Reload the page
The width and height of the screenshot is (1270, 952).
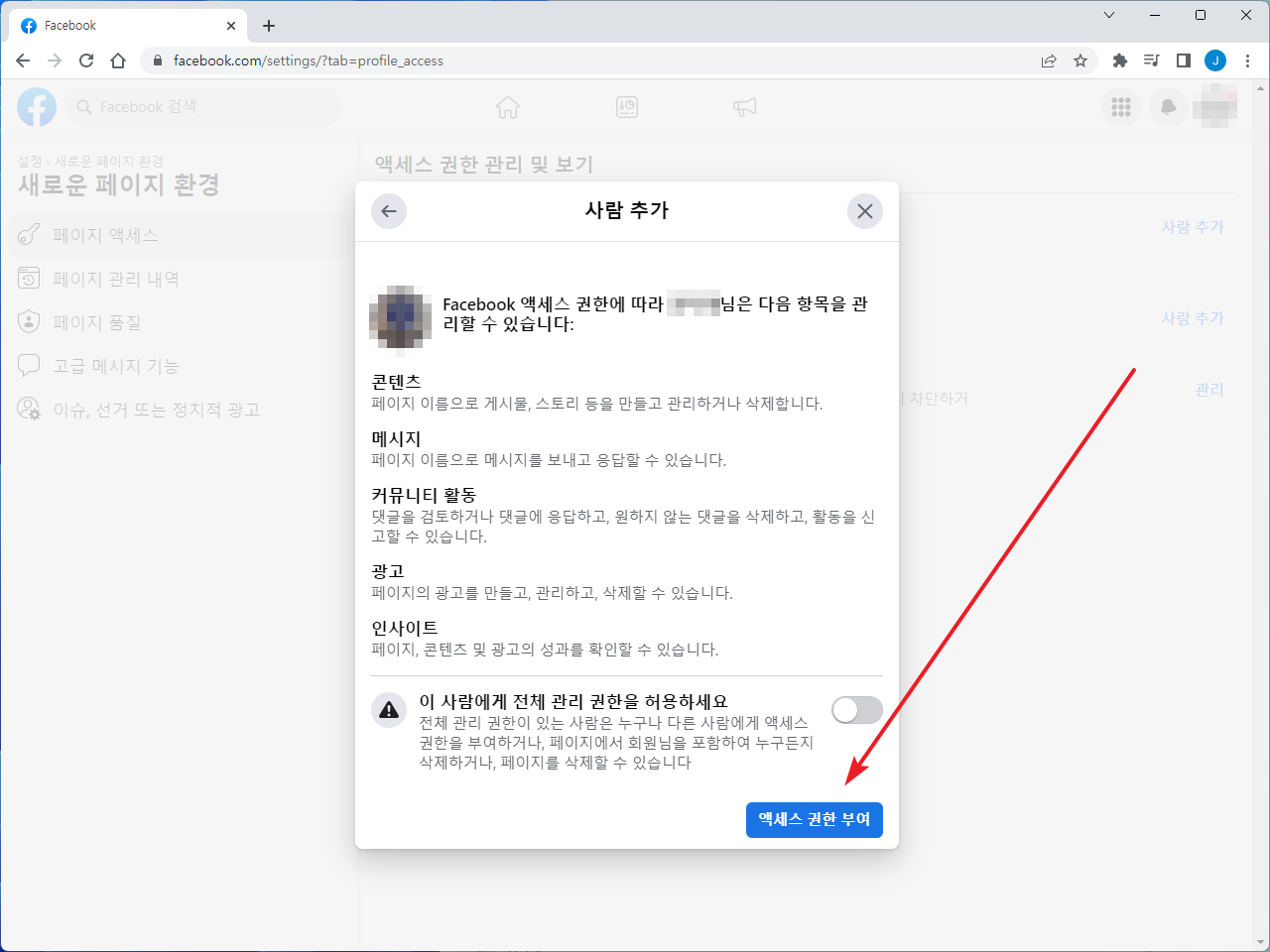point(86,60)
